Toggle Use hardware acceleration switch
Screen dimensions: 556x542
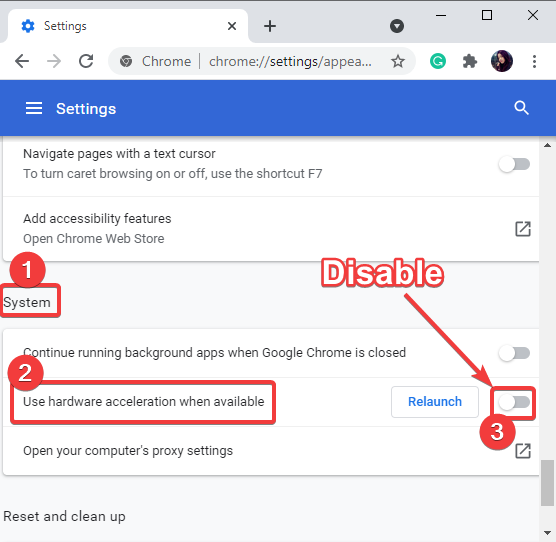514,402
